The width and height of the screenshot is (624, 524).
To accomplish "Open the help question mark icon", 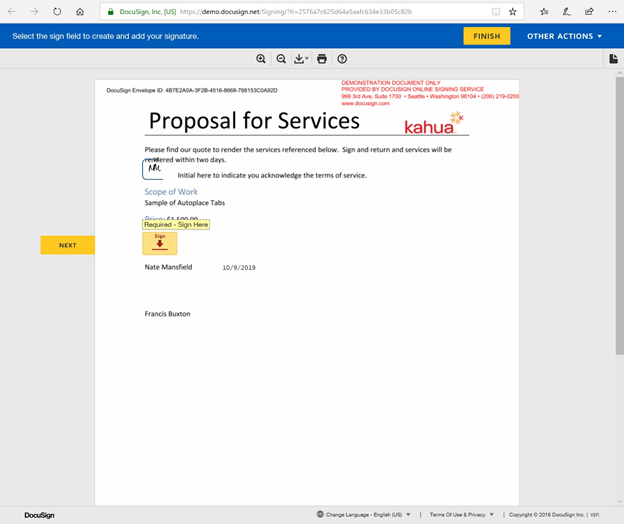I will (x=342, y=59).
